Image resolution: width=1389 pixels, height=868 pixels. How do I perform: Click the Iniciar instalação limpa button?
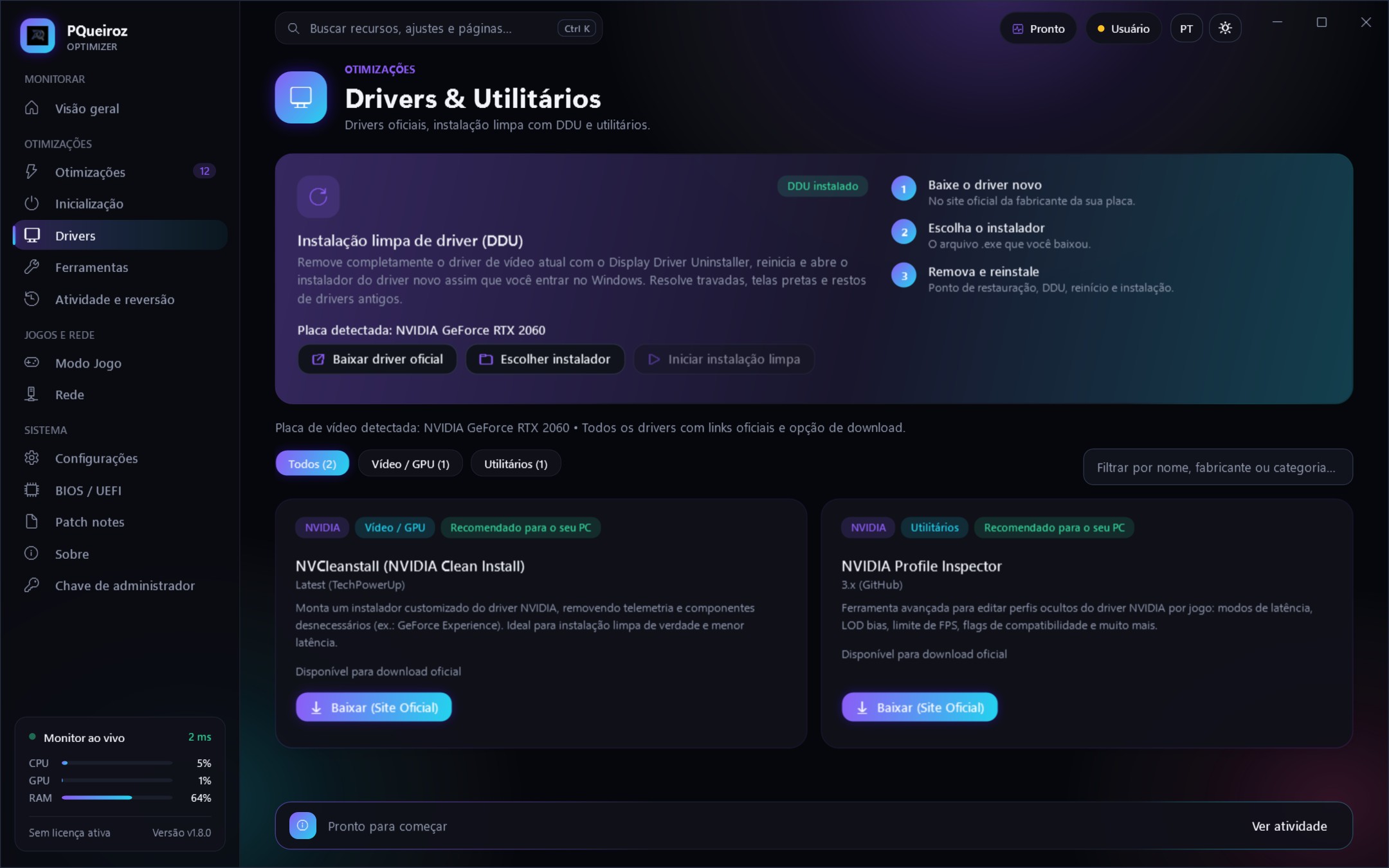[x=724, y=359]
